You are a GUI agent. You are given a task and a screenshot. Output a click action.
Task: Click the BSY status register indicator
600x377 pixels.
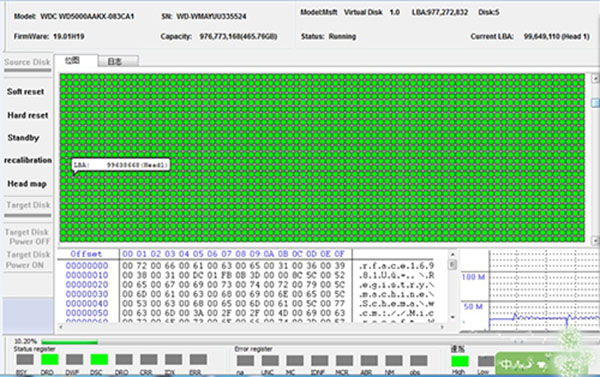click(x=25, y=359)
